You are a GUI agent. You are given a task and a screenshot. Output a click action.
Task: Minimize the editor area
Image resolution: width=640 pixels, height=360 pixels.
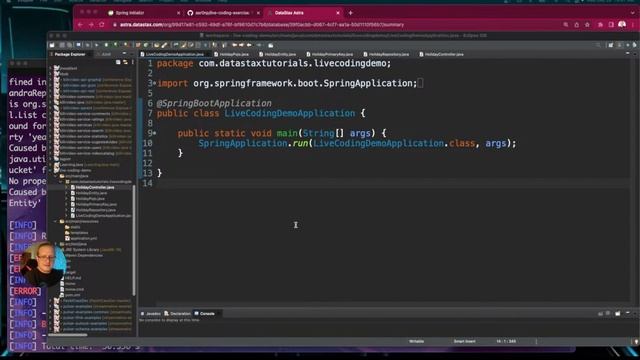628,54
